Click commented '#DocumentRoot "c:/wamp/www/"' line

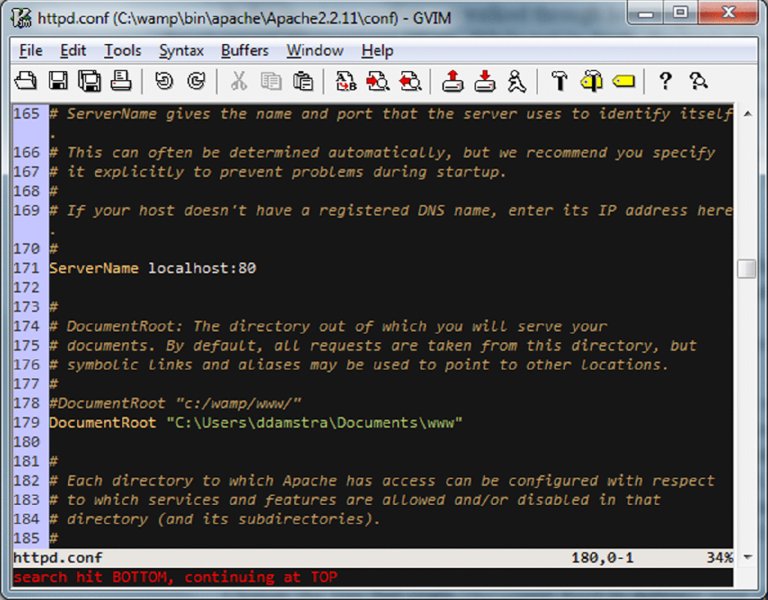(x=175, y=404)
